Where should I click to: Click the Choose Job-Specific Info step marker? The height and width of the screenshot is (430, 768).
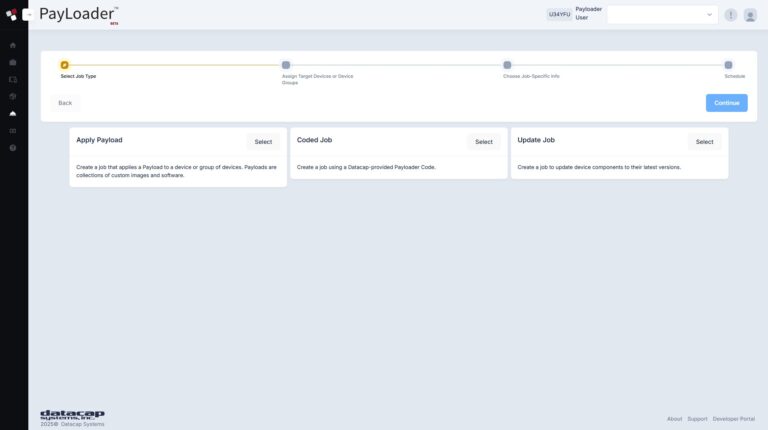tap(507, 65)
